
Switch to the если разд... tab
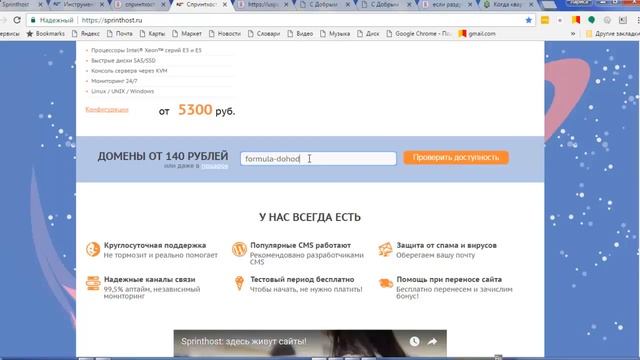(447, 4)
